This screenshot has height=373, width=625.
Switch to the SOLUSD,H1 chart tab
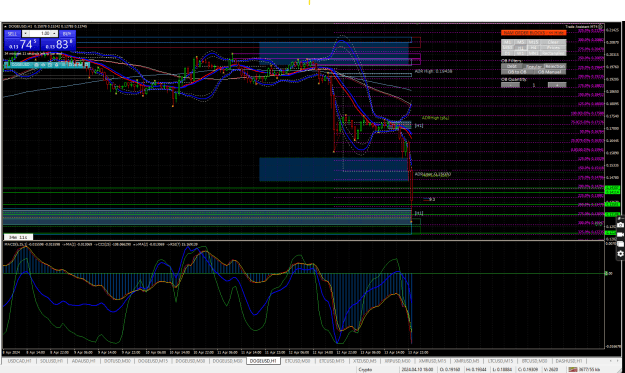coord(51,361)
